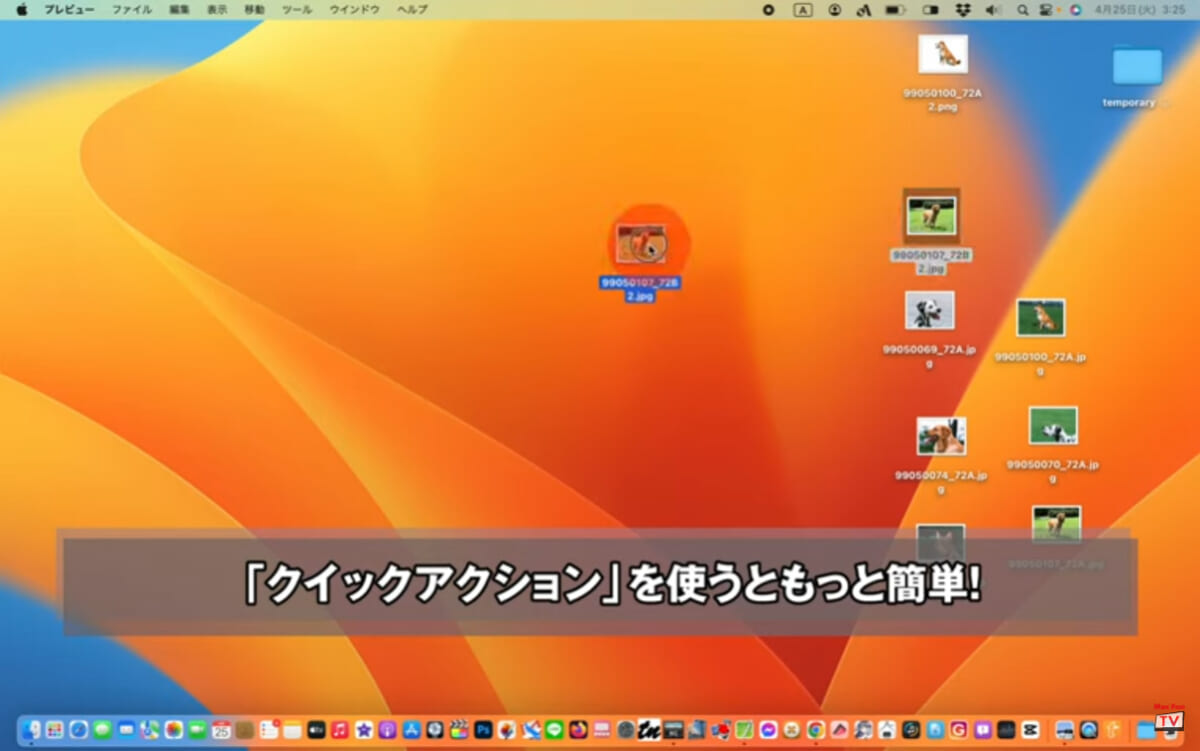Click the input source A icon in menu bar
This screenshot has width=1200, height=751.
click(x=803, y=9)
